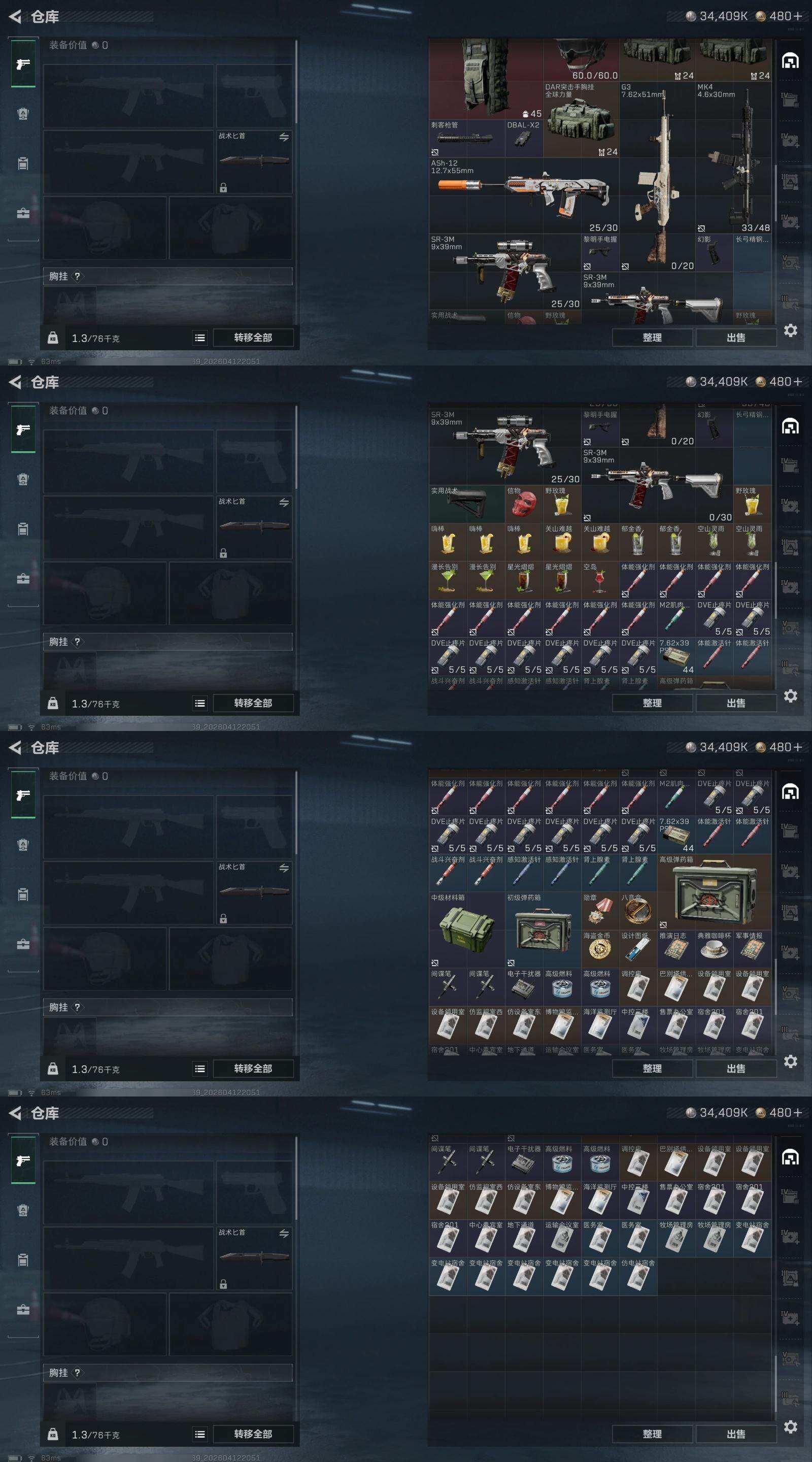Open the large 高级弹药箱 ammo crate
This screenshot has height=1462, width=812.
point(715,891)
